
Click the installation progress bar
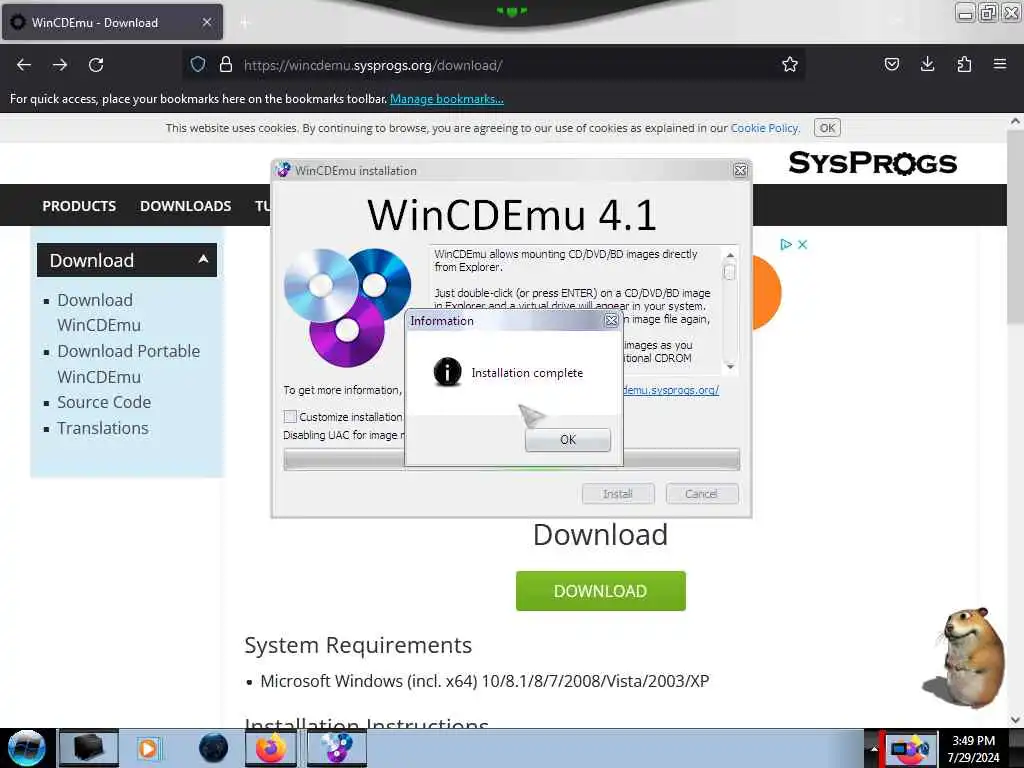(x=511, y=460)
